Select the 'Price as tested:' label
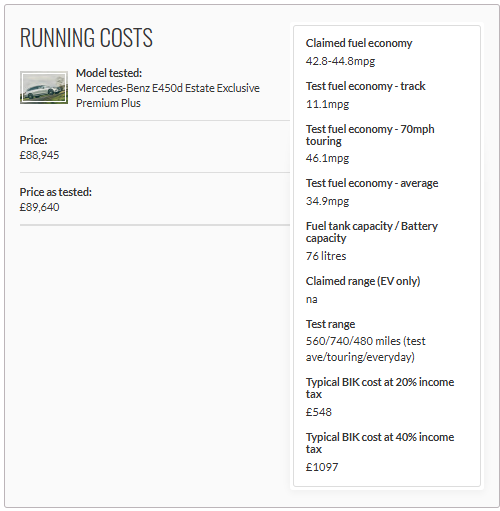500x511 pixels. (56, 192)
